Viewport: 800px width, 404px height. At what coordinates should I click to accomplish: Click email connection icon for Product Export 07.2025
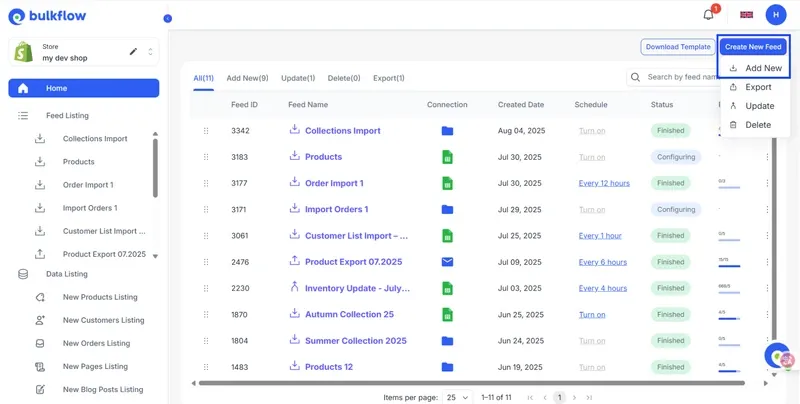(x=447, y=262)
